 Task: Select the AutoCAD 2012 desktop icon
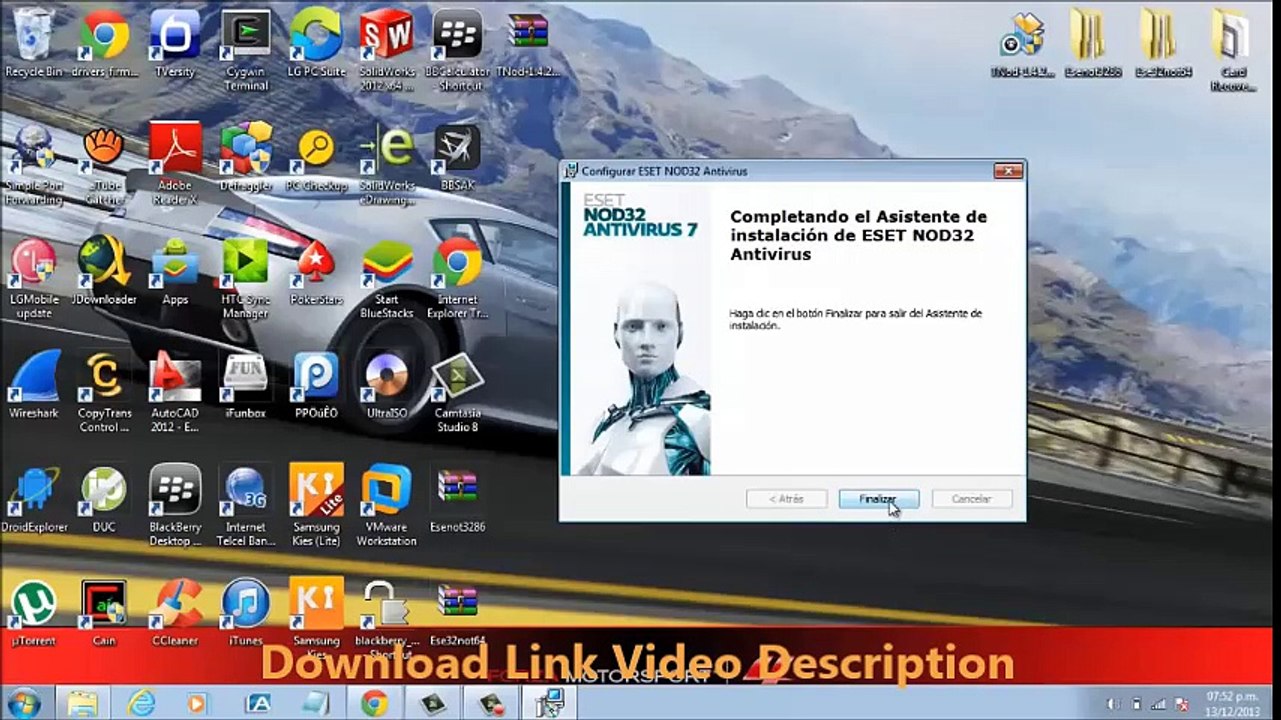[175, 392]
